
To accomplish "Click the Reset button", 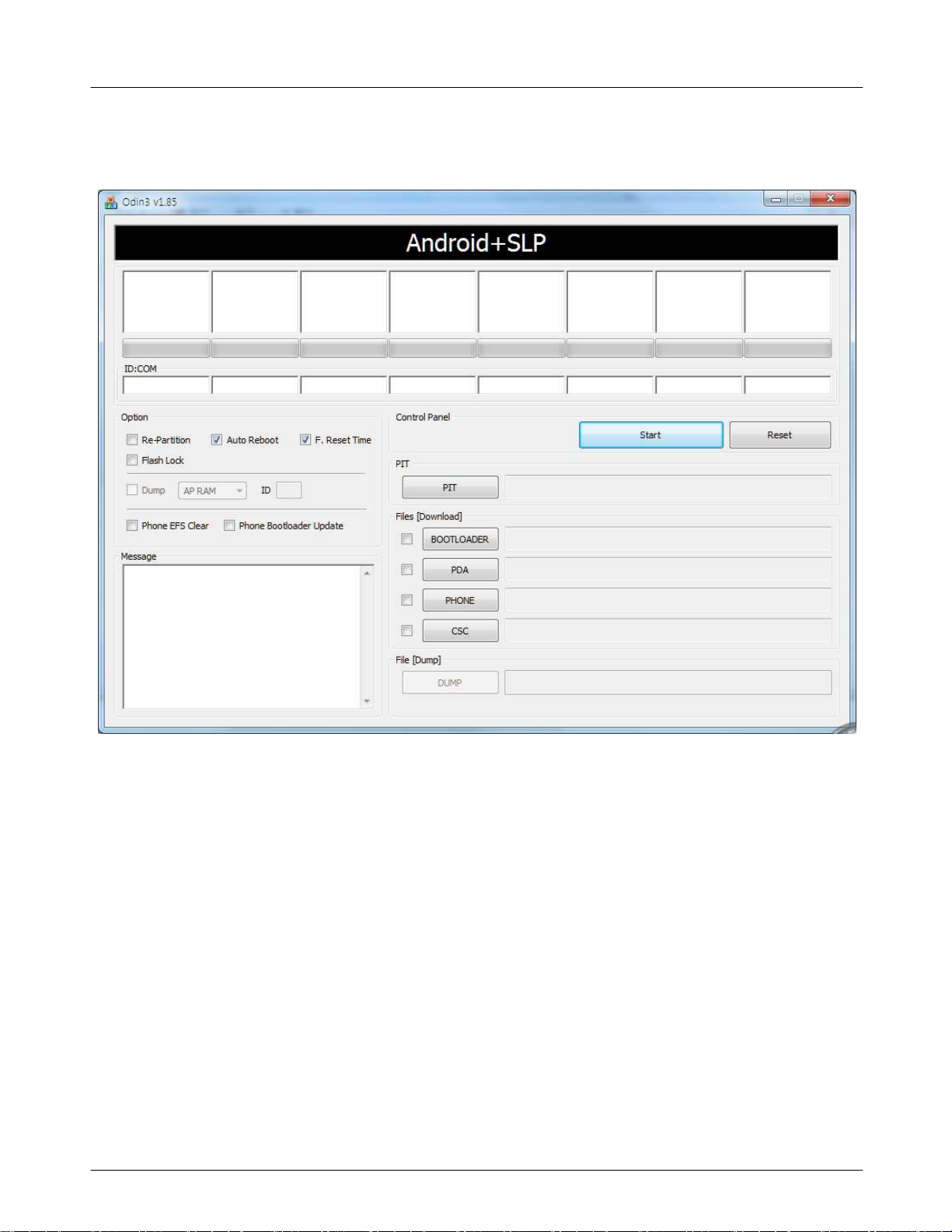I will pos(779,435).
